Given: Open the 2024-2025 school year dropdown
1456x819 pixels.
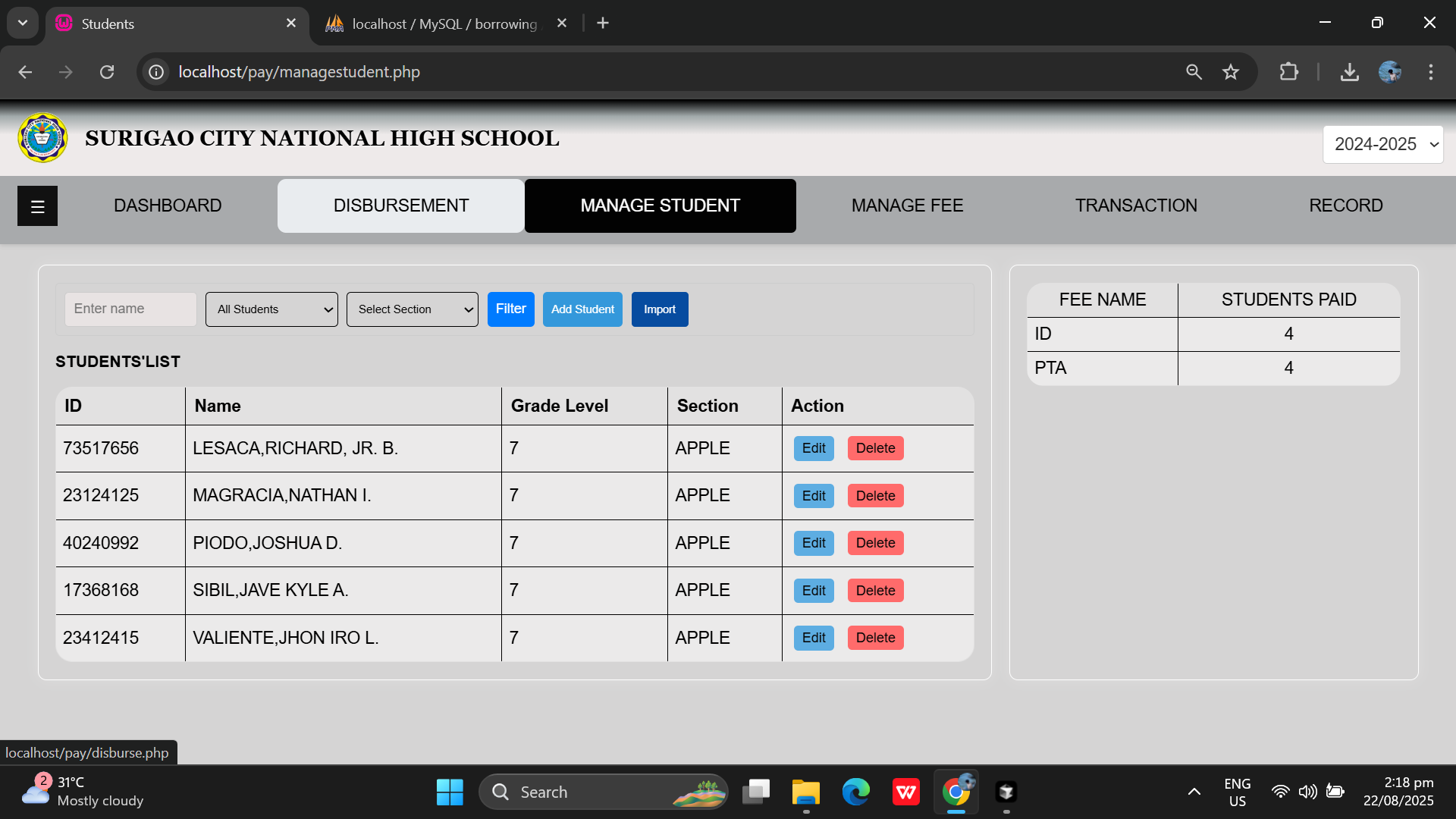Looking at the screenshot, I should click(x=1382, y=143).
